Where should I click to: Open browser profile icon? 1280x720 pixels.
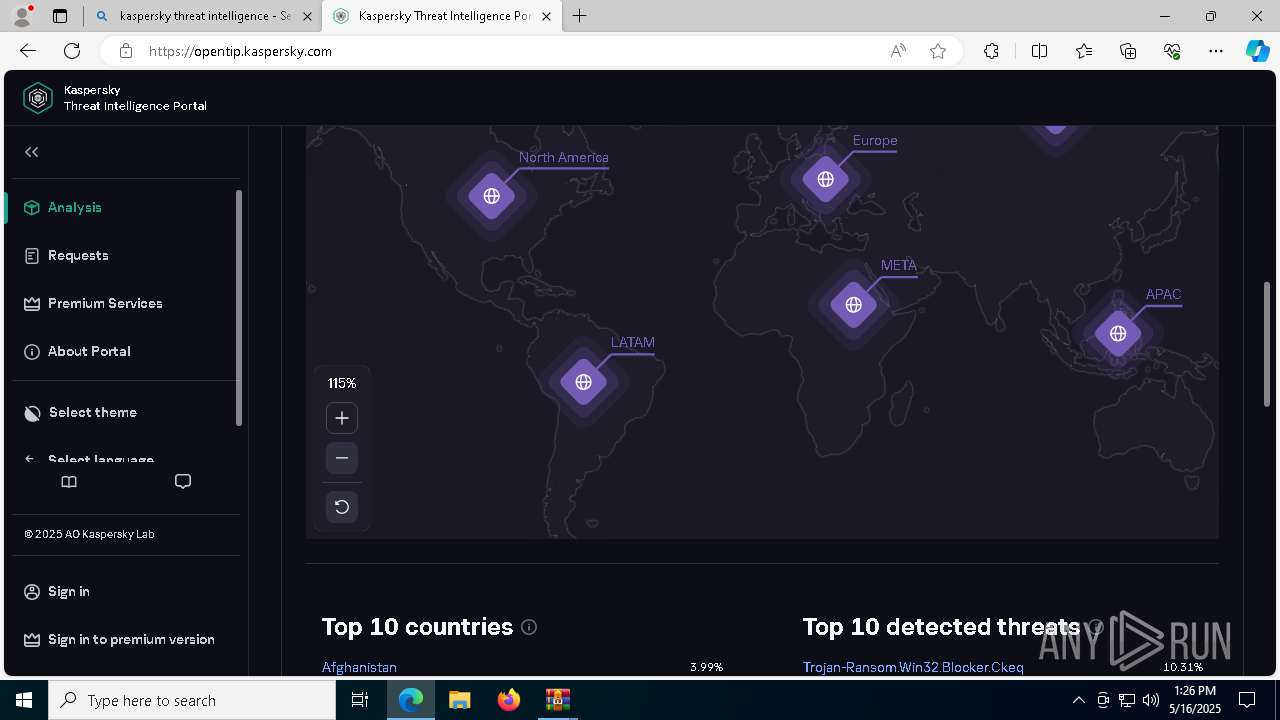pos(22,16)
